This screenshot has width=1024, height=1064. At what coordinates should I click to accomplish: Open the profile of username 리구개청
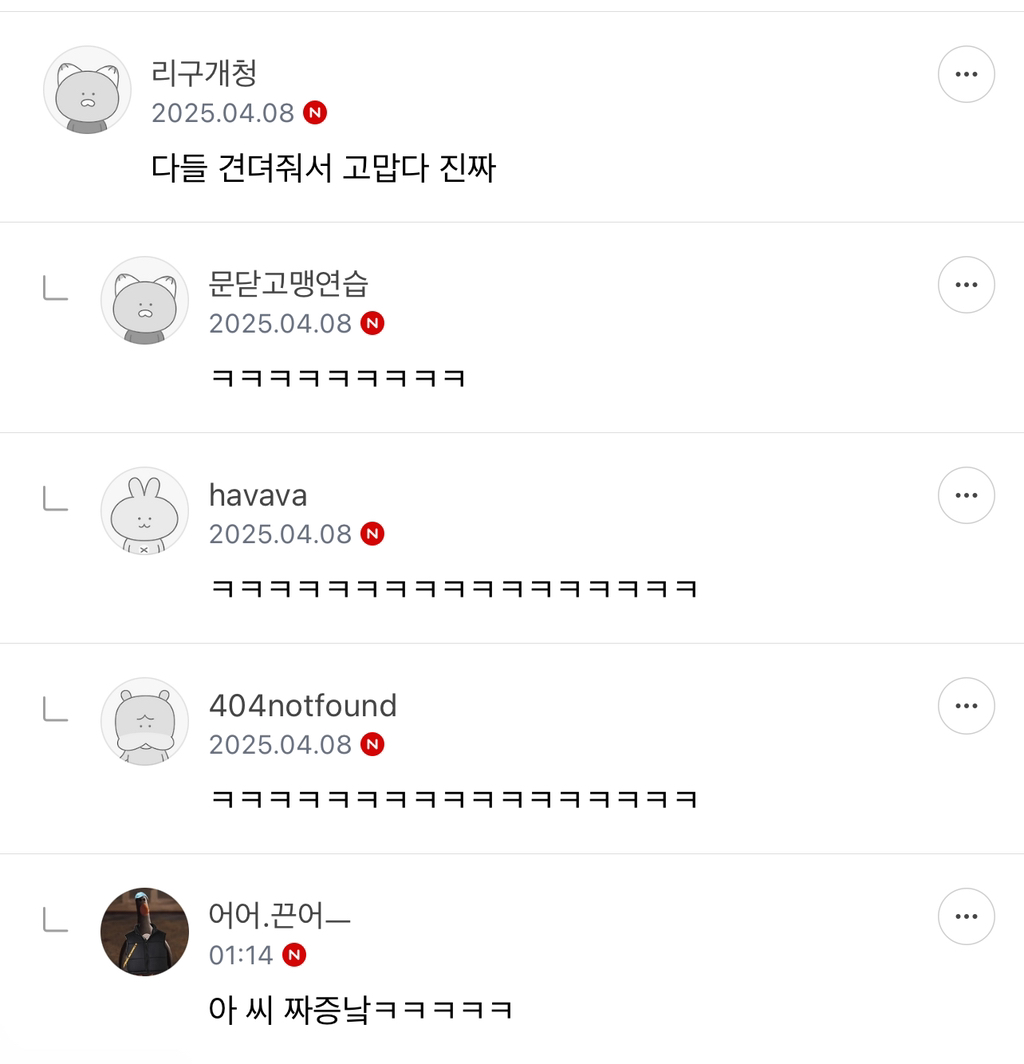pyautogui.click(x=204, y=73)
